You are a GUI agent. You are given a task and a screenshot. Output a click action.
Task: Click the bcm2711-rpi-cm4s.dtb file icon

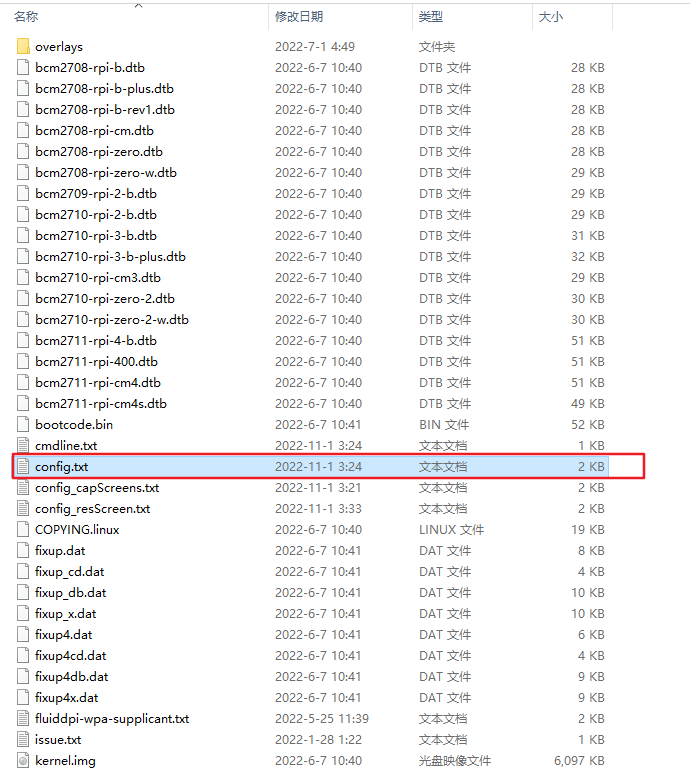(23, 404)
